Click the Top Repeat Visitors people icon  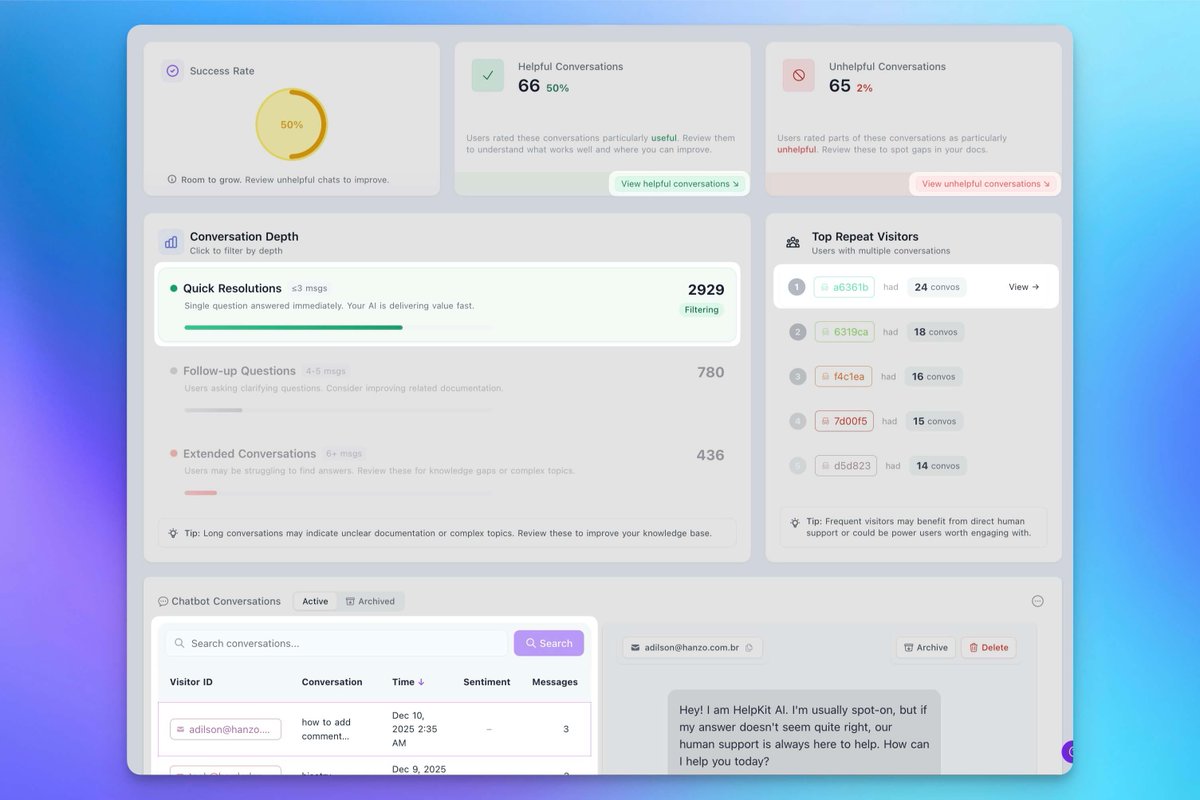pyautogui.click(x=793, y=242)
